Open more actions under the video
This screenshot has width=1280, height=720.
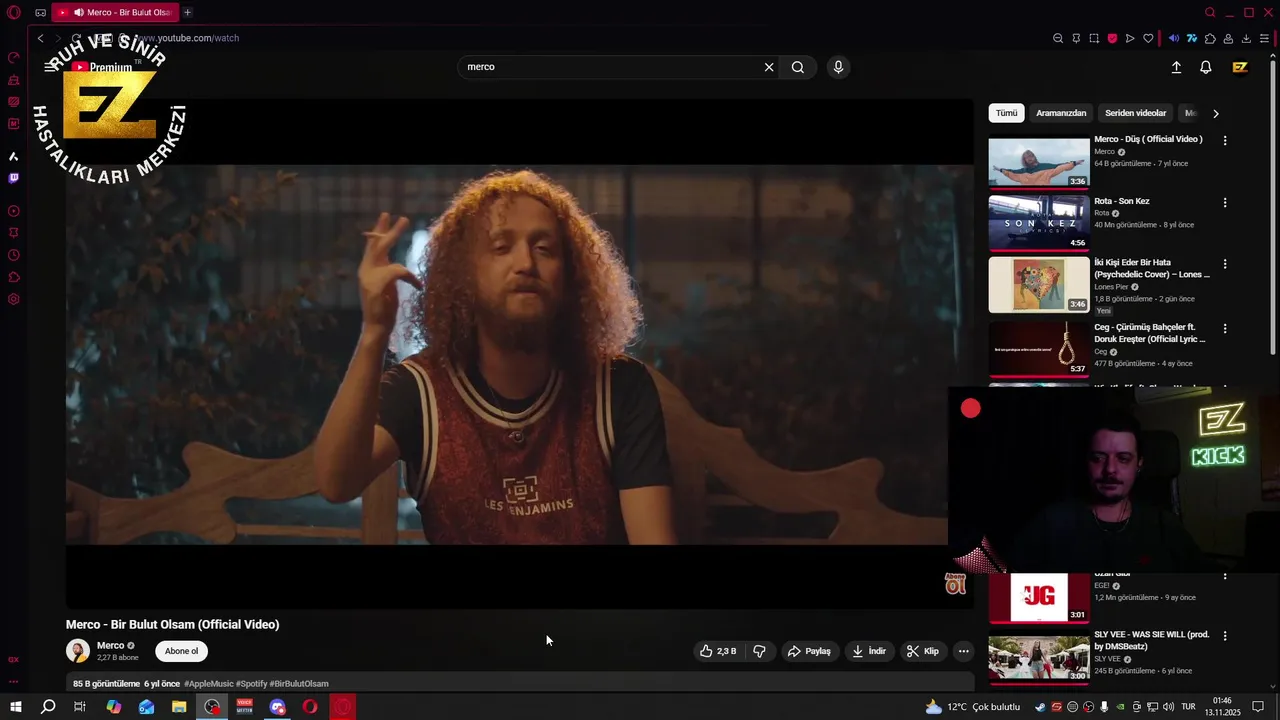click(963, 651)
